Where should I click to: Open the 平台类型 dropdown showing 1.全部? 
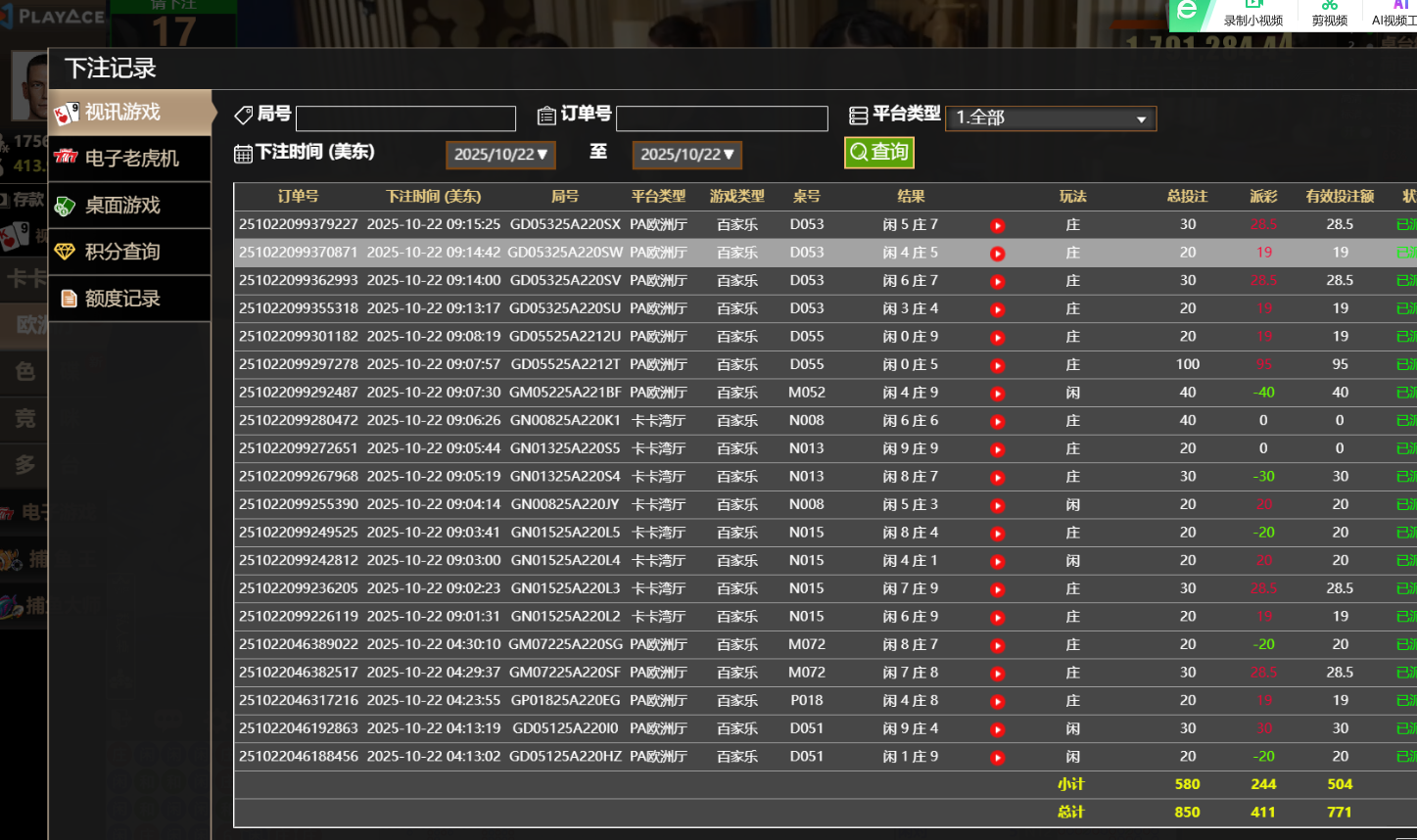(1050, 118)
